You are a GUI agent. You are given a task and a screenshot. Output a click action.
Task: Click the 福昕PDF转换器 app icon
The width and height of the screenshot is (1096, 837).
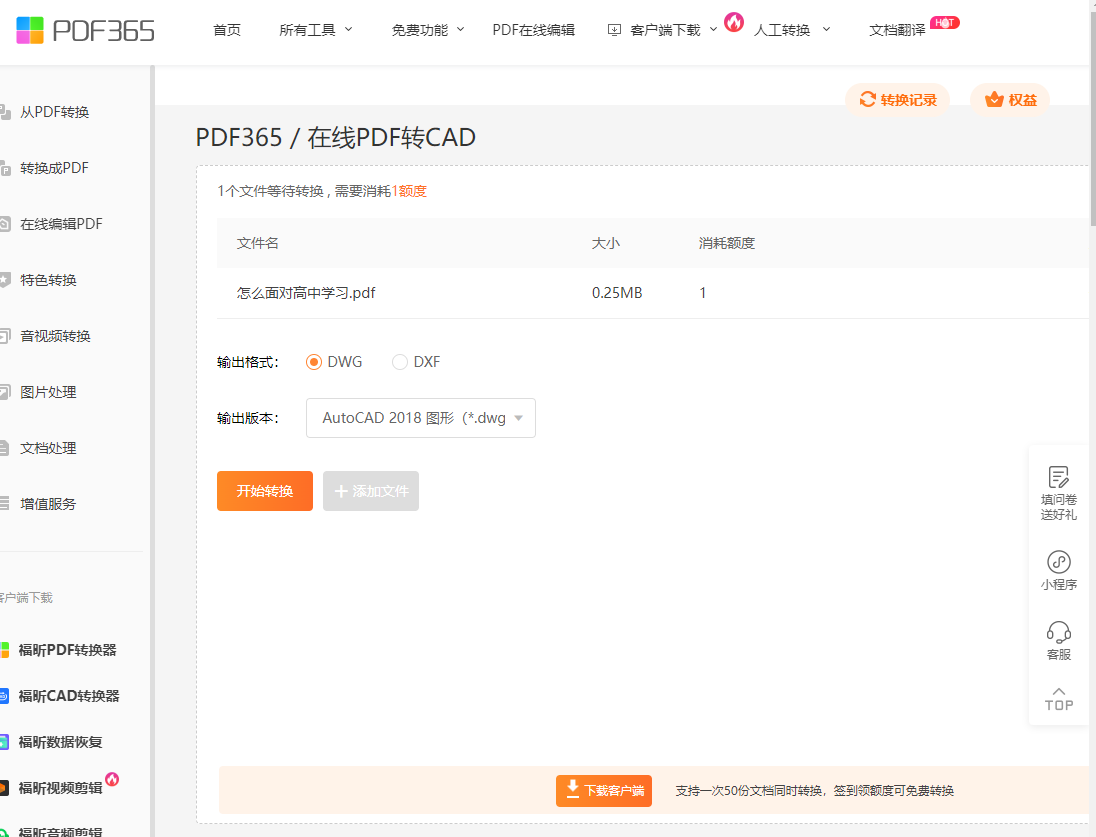click(4, 650)
